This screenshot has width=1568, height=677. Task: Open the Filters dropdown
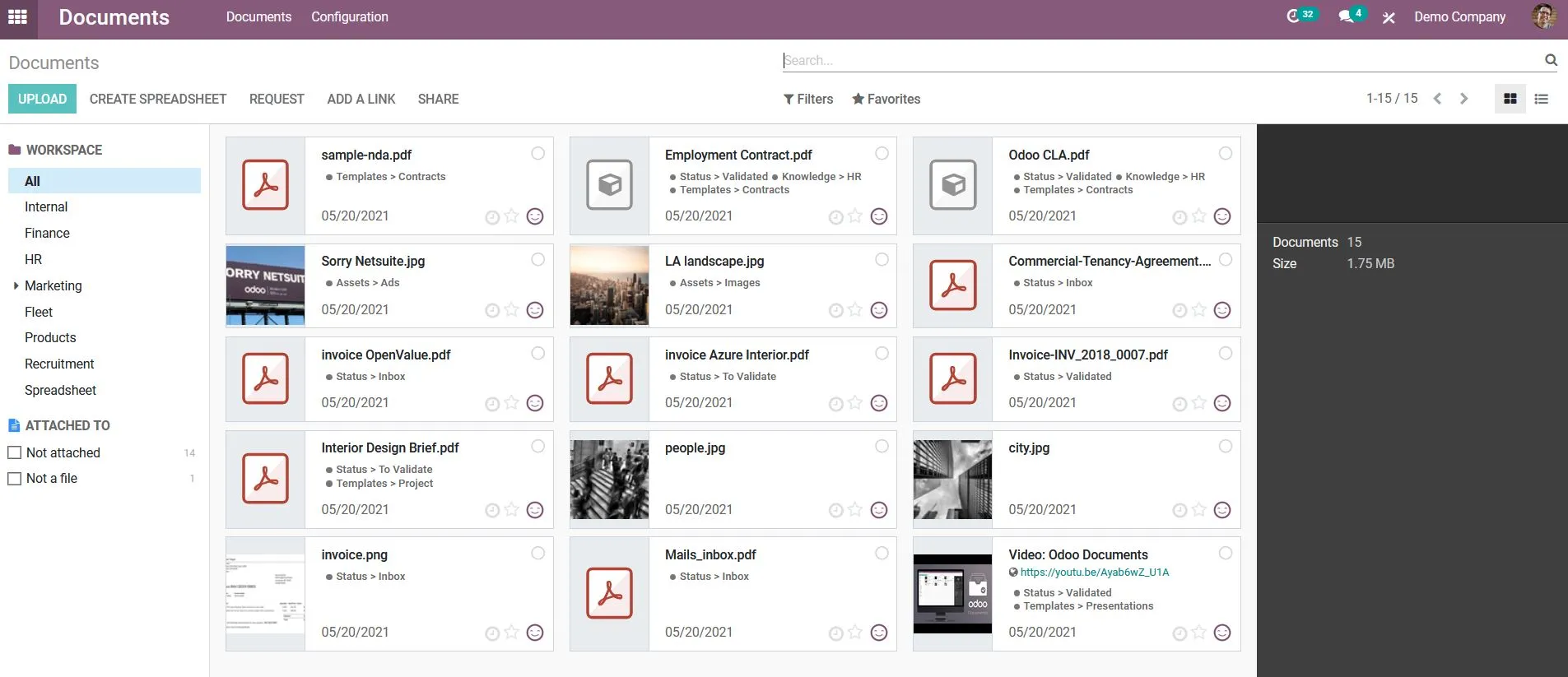[x=808, y=99]
